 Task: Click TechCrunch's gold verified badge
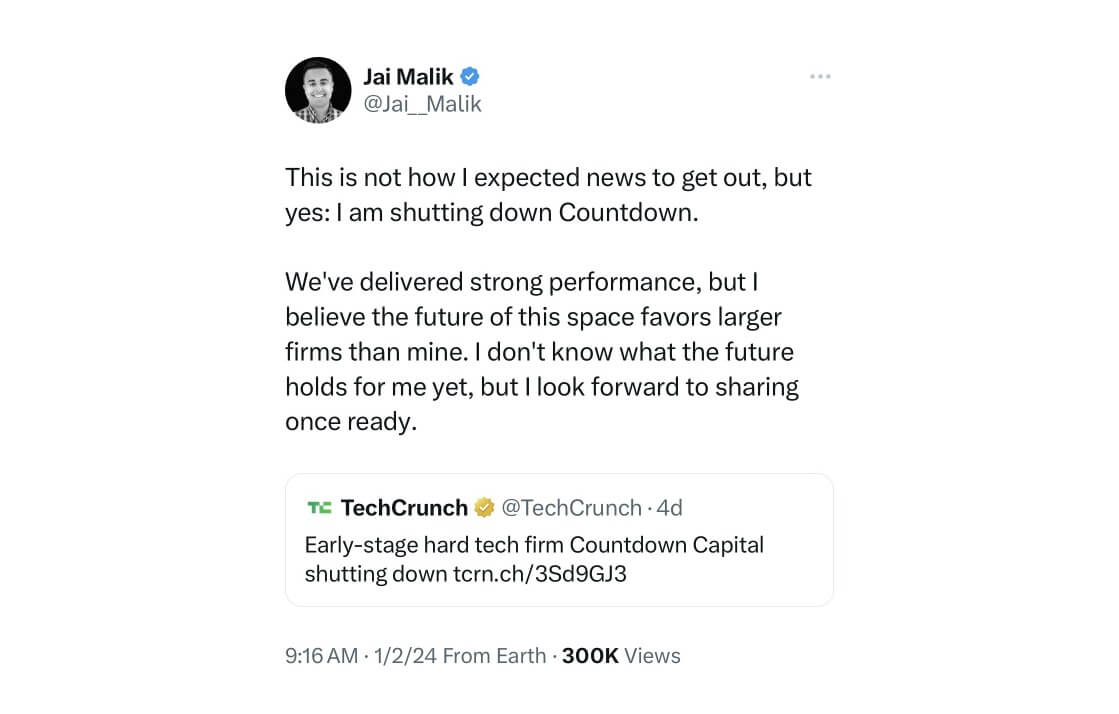tap(484, 508)
